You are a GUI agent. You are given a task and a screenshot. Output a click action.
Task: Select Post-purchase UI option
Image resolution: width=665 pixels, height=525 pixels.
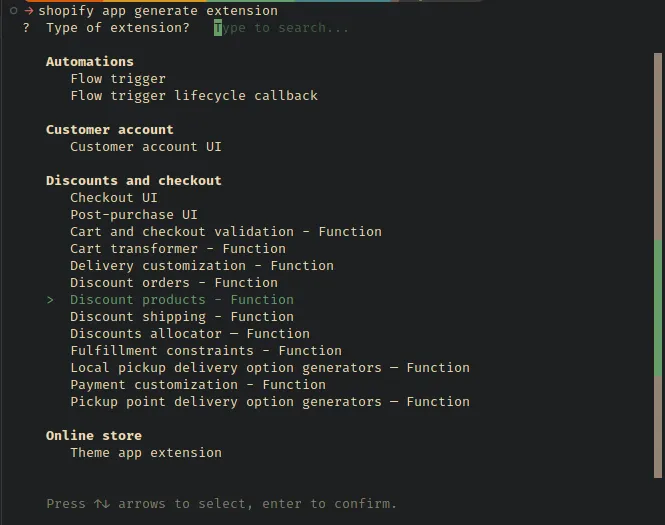(x=134, y=215)
